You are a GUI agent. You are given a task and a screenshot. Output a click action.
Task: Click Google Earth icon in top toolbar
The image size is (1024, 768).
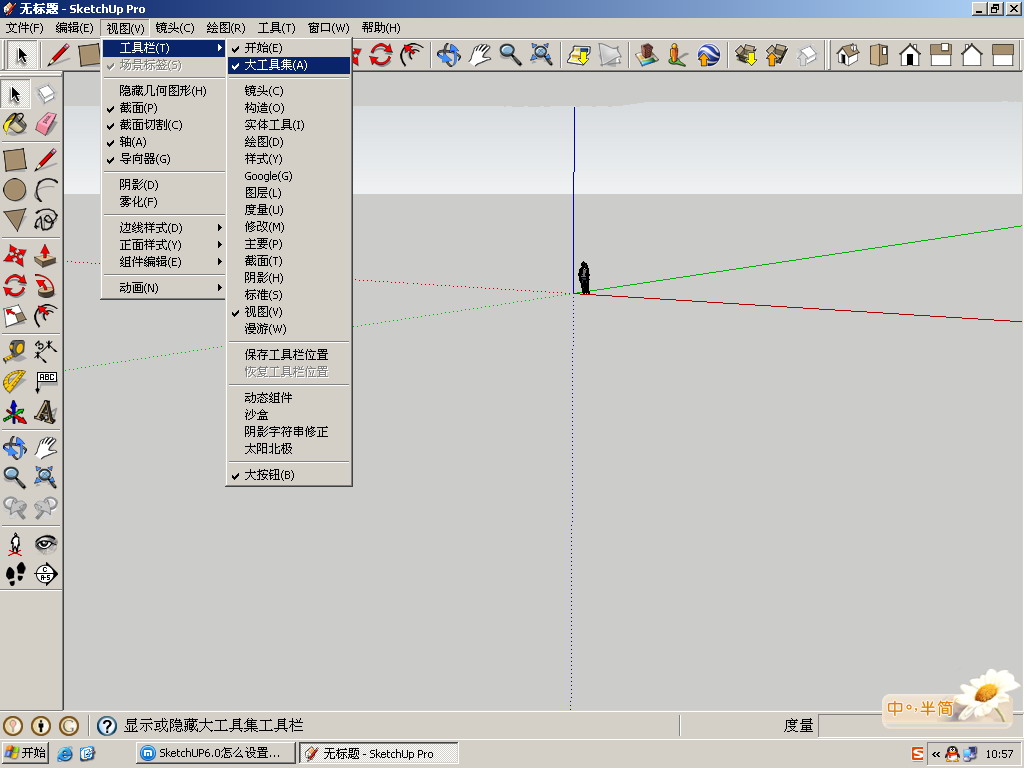709,55
